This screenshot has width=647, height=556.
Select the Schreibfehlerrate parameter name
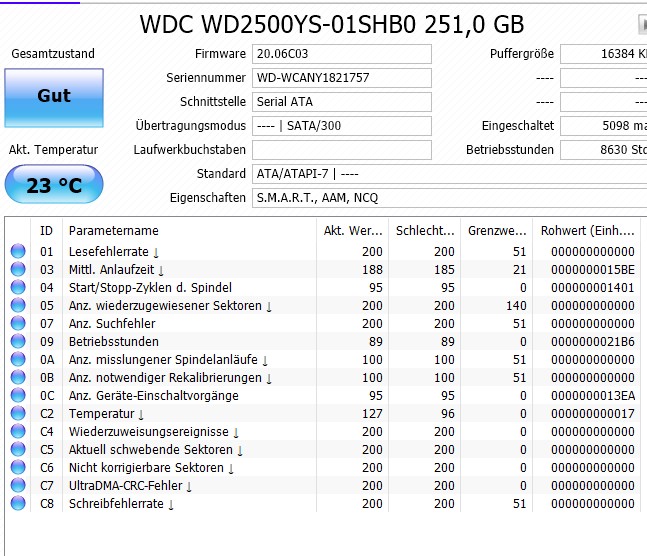point(116,503)
